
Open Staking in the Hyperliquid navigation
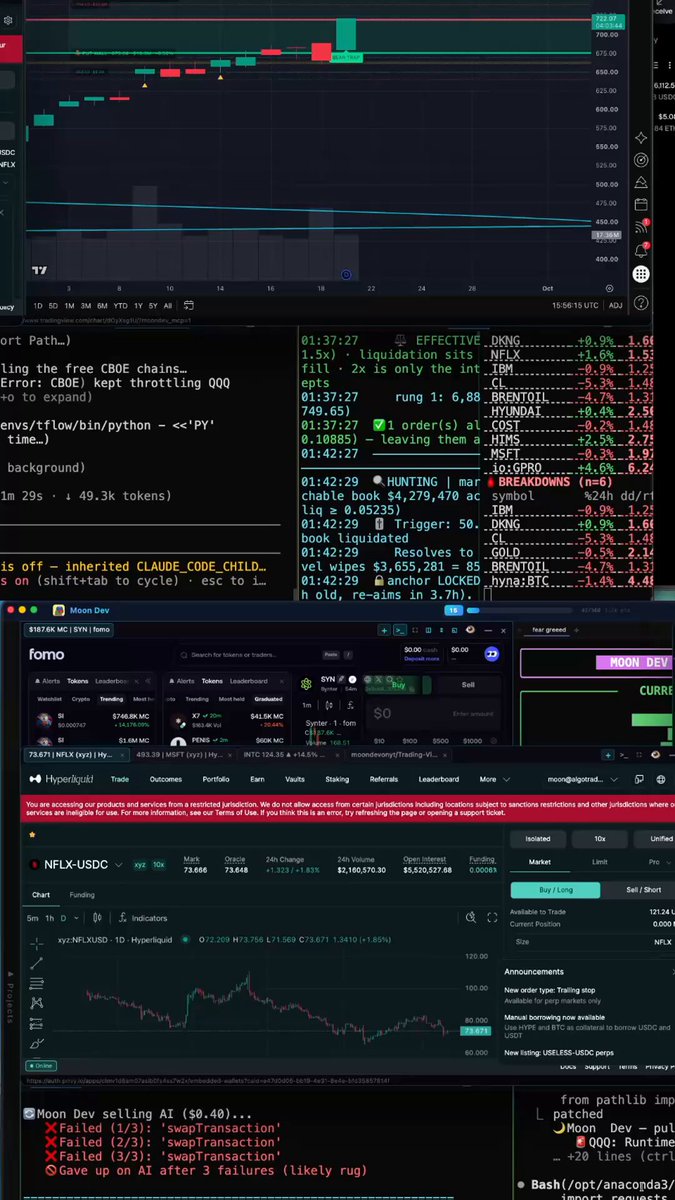pyautogui.click(x=338, y=779)
